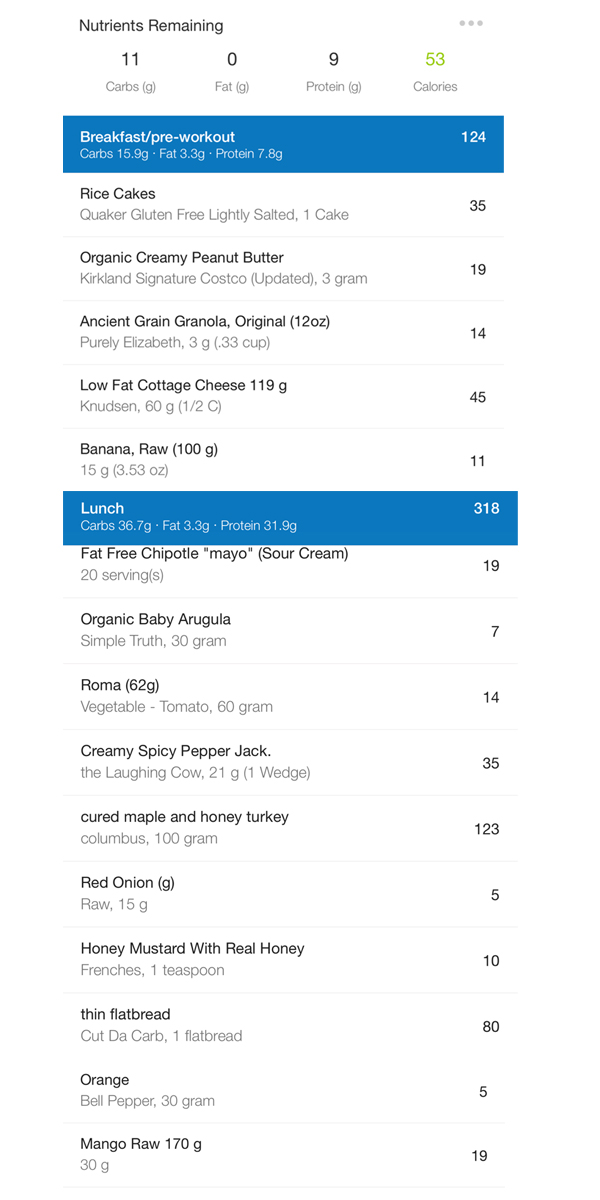Select cured maple and honey turkey

(290, 828)
